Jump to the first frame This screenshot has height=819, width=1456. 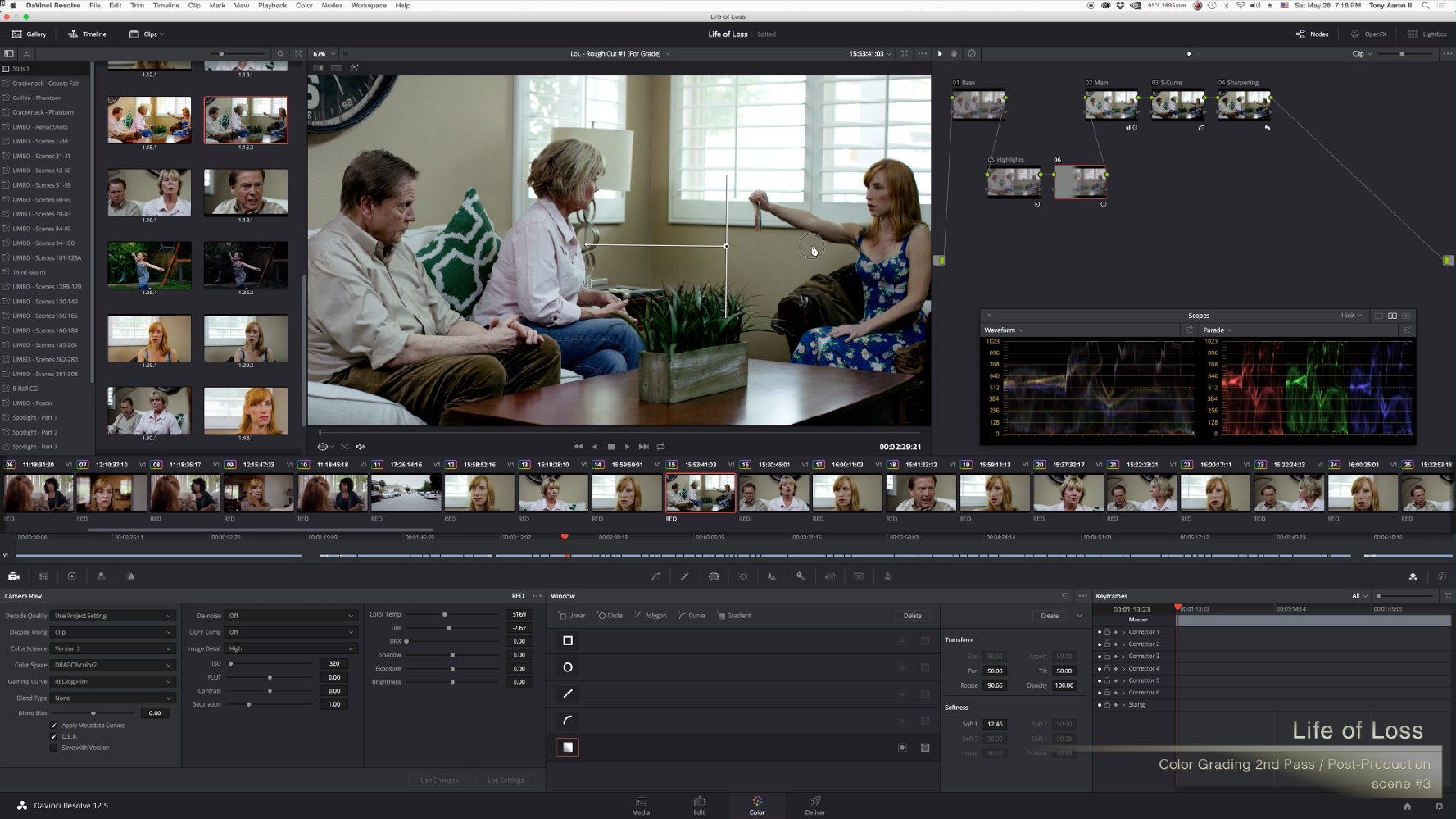578,447
